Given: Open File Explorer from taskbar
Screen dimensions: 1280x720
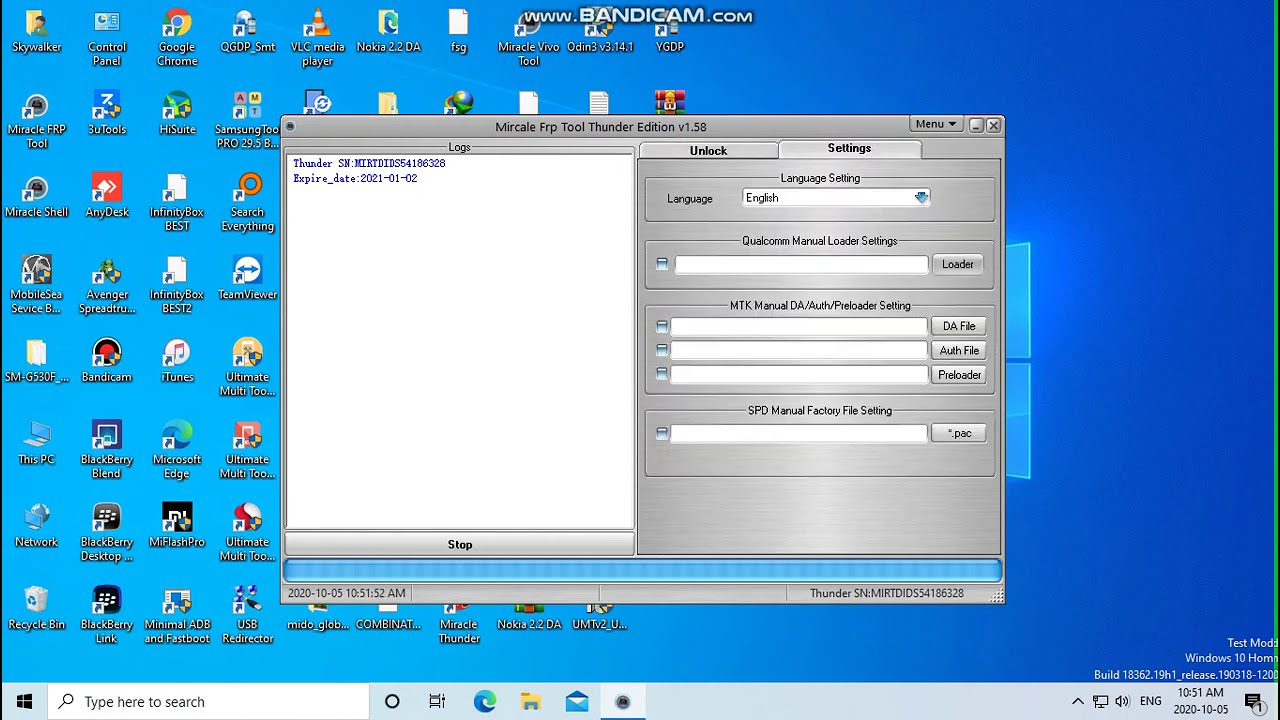Looking at the screenshot, I should point(531,701).
